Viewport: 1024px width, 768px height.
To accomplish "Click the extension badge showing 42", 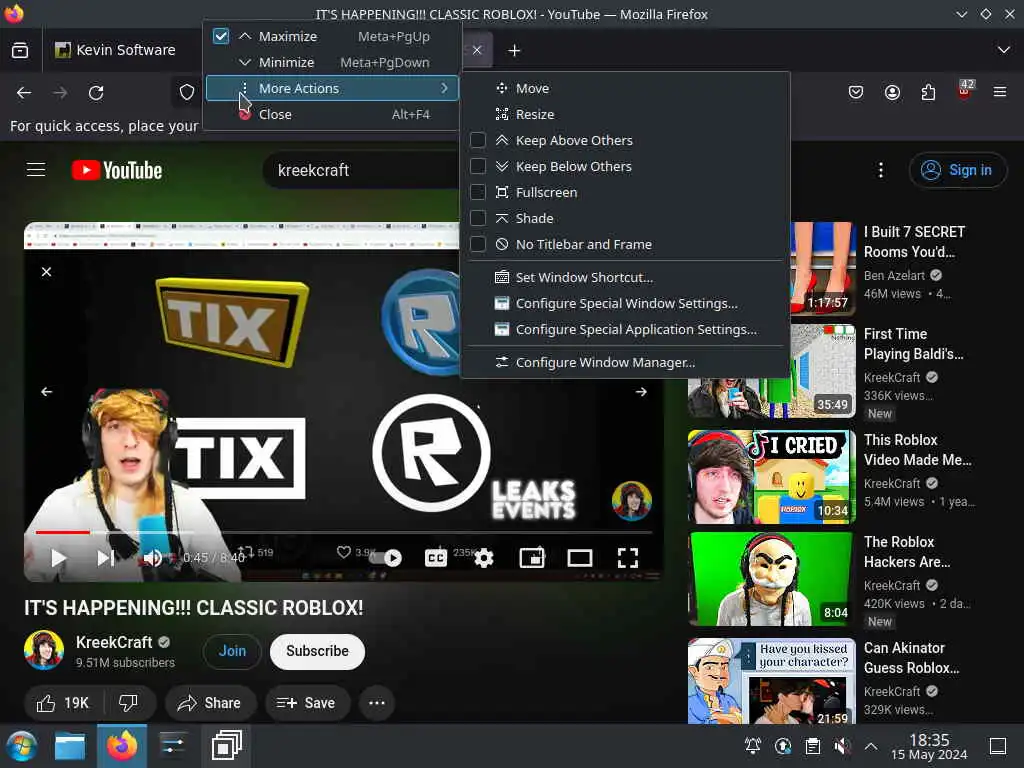I will tap(965, 90).
